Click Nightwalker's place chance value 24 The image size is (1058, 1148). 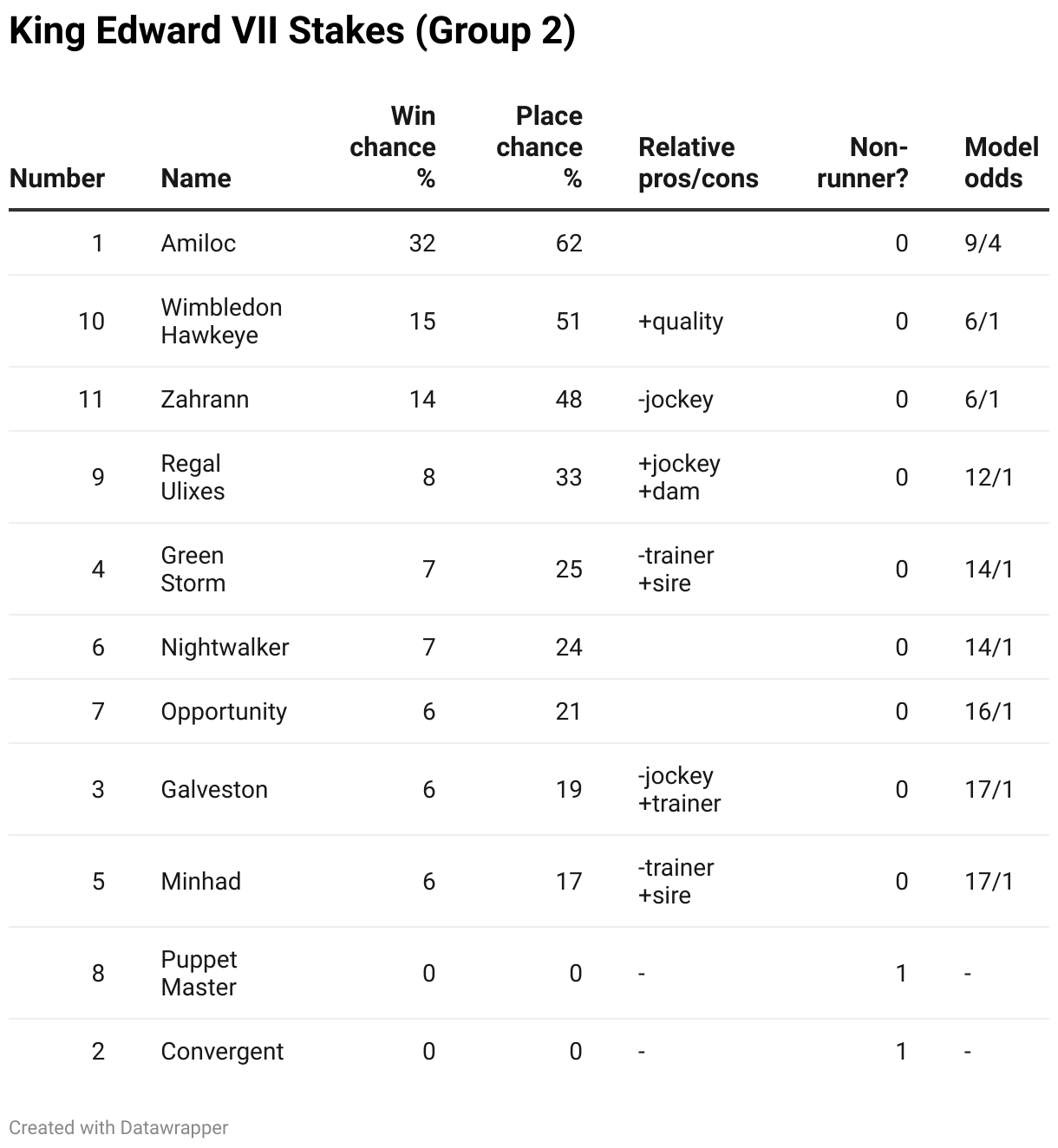569,648
